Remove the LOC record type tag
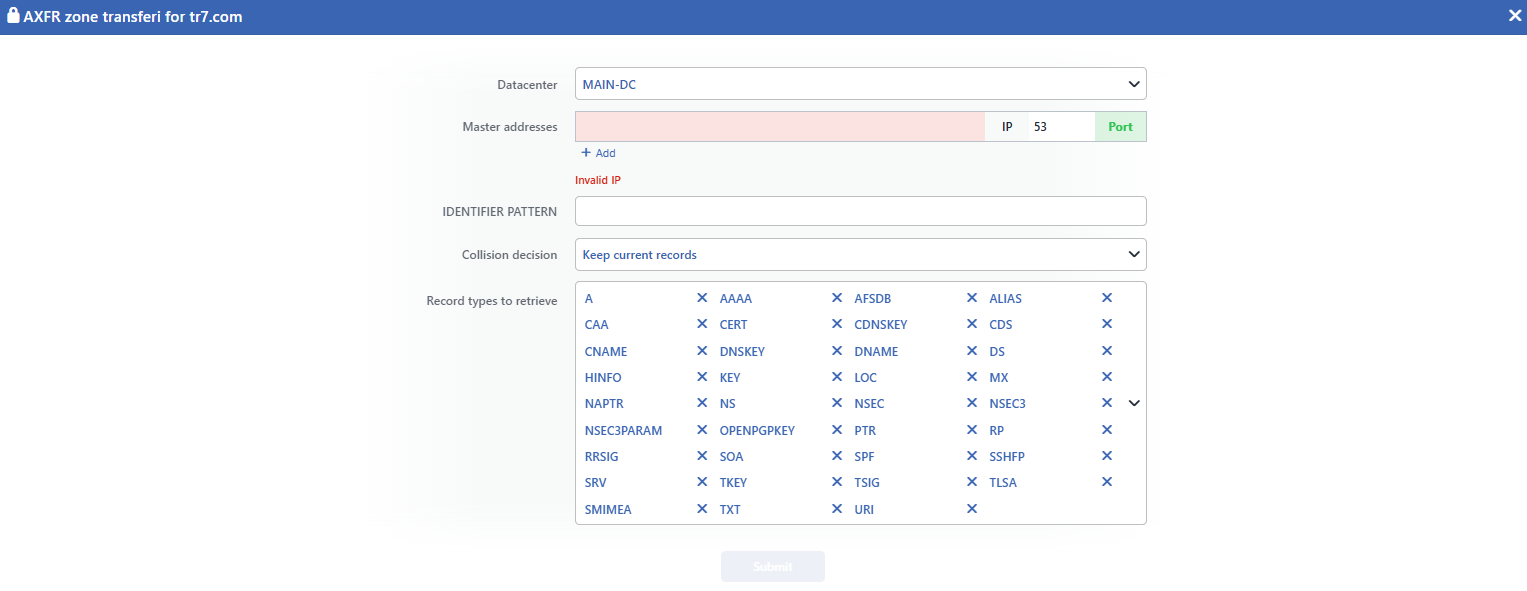 click(x=972, y=377)
